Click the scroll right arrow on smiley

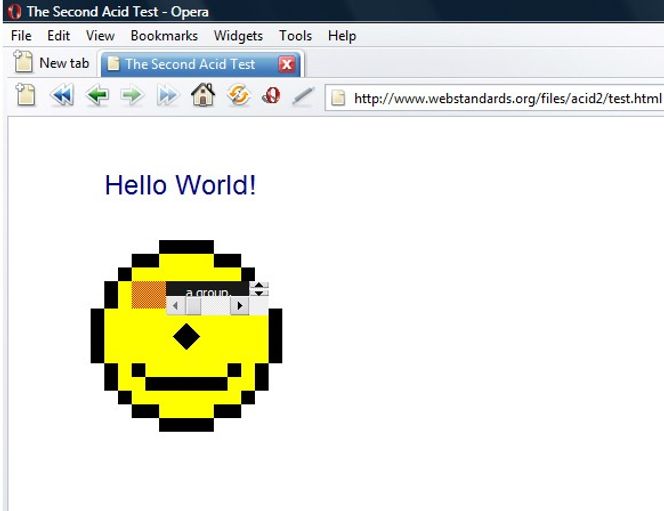(x=240, y=305)
